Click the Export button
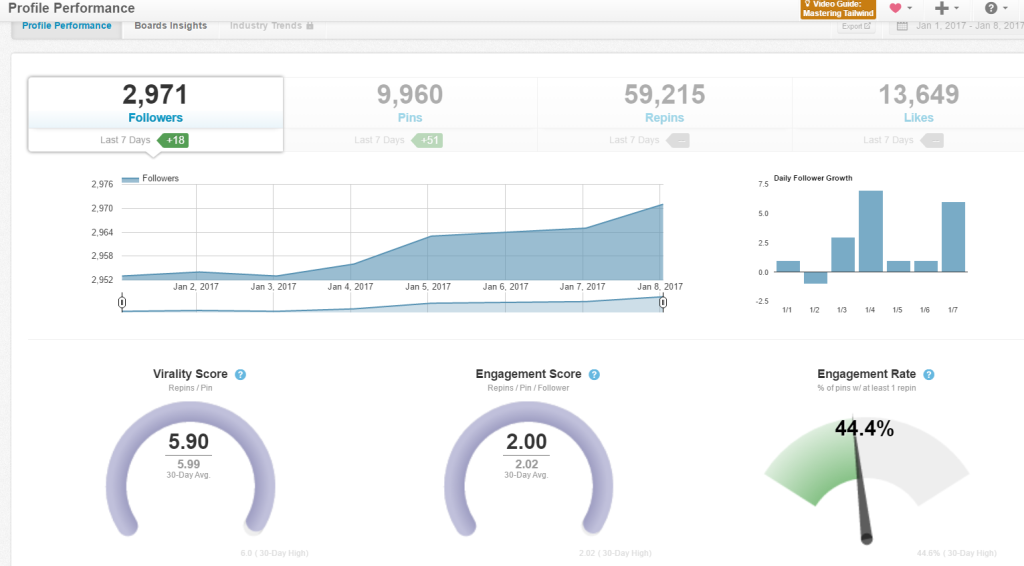 pos(856,26)
